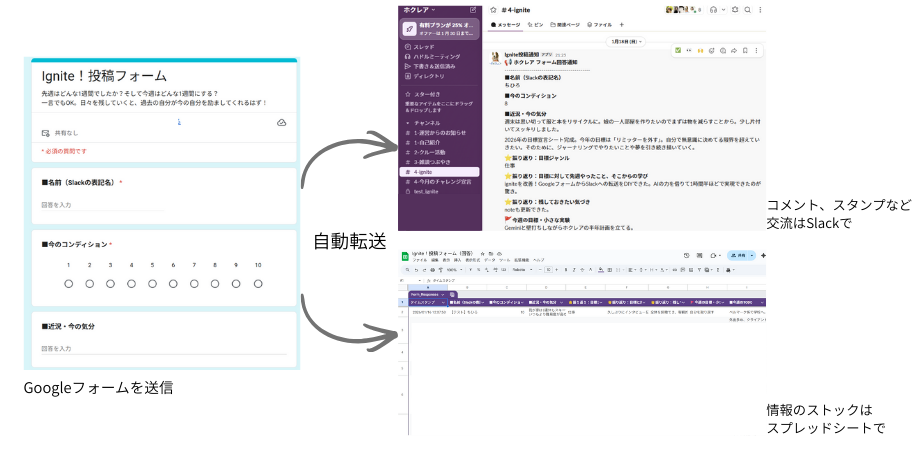Select condition radio button 1
Viewport: 920px width, 450px height.
click(x=69, y=284)
